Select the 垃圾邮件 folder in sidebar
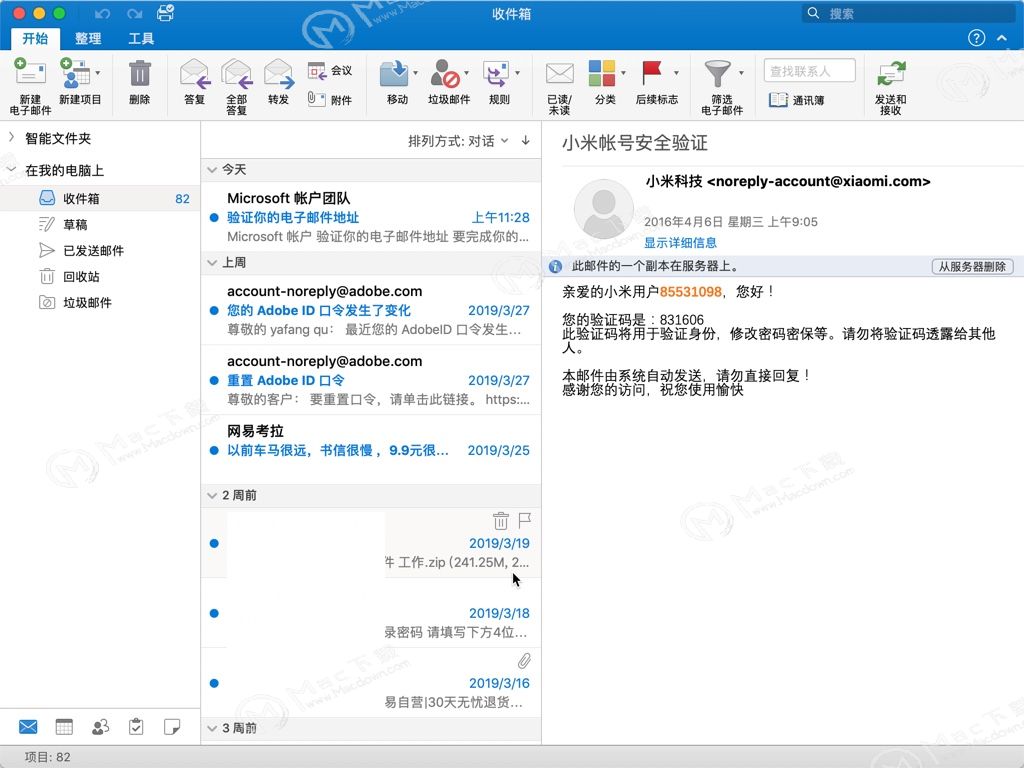Screen dimensions: 1024x768 tap(100, 303)
